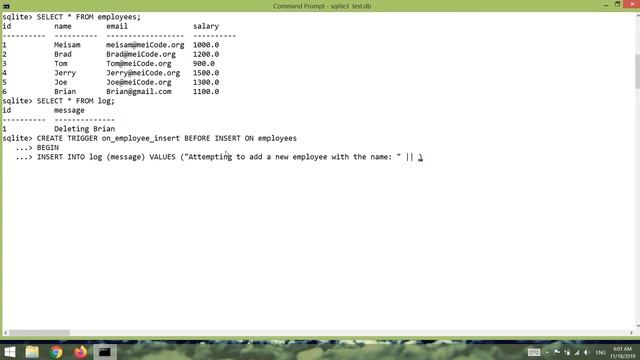This screenshot has height=360, width=640.
Task: Click the name 'Tom' in the table
Action: pyautogui.click(x=61, y=64)
